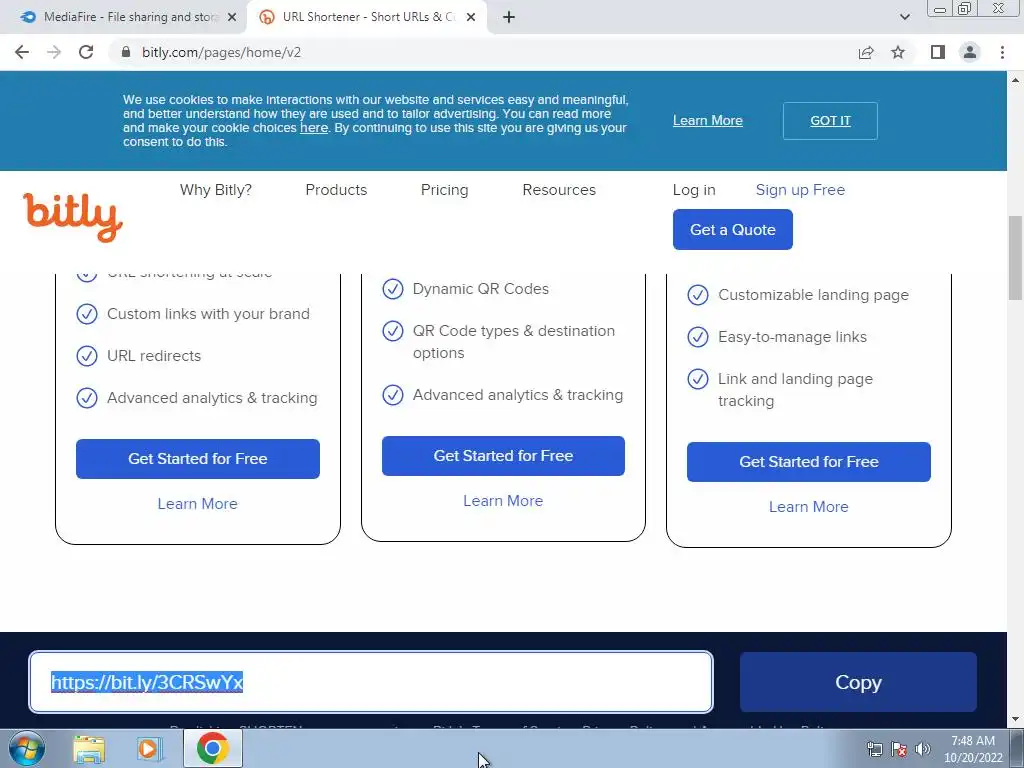Click the address bar URL
This screenshot has height=768, width=1024.
(221, 52)
